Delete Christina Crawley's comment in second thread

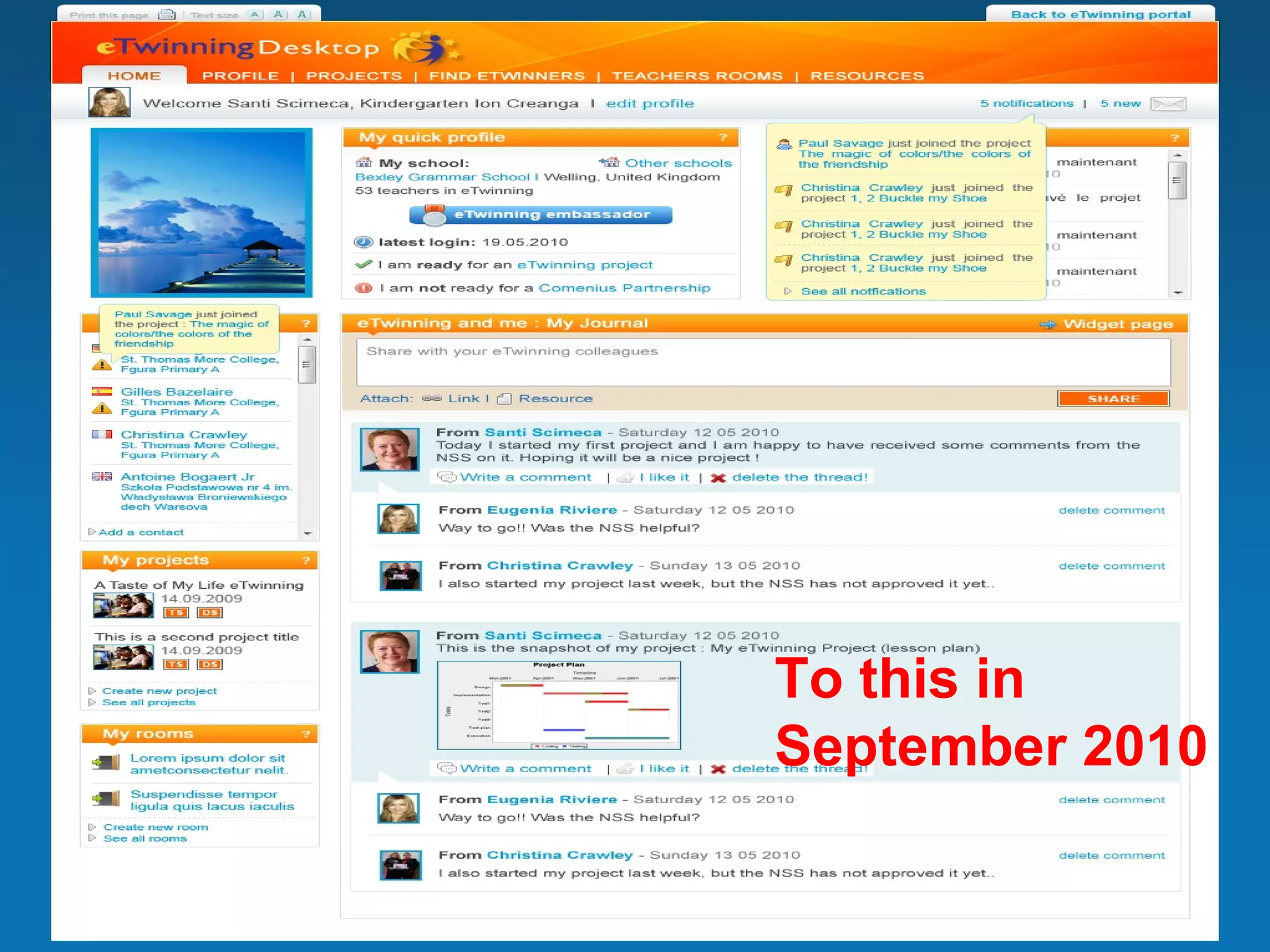[x=1112, y=856]
